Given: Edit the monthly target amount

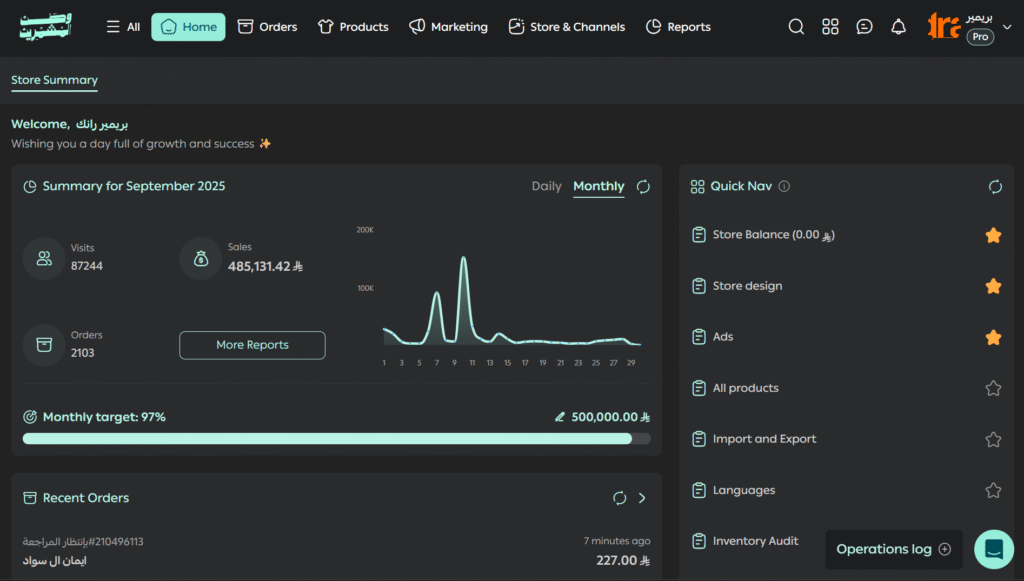Looking at the screenshot, I should click(560, 417).
